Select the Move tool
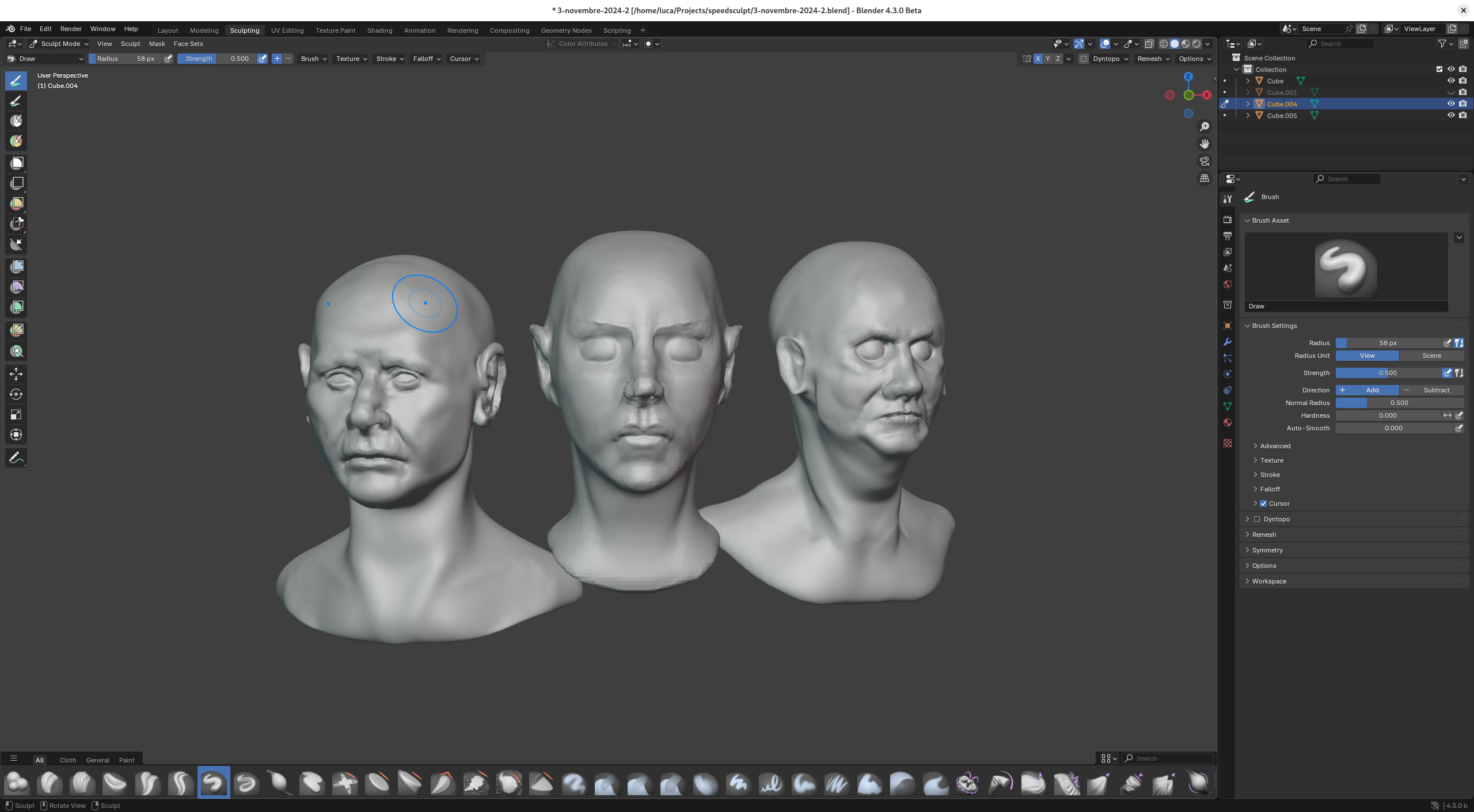This screenshot has height=812, width=1474. (16, 374)
